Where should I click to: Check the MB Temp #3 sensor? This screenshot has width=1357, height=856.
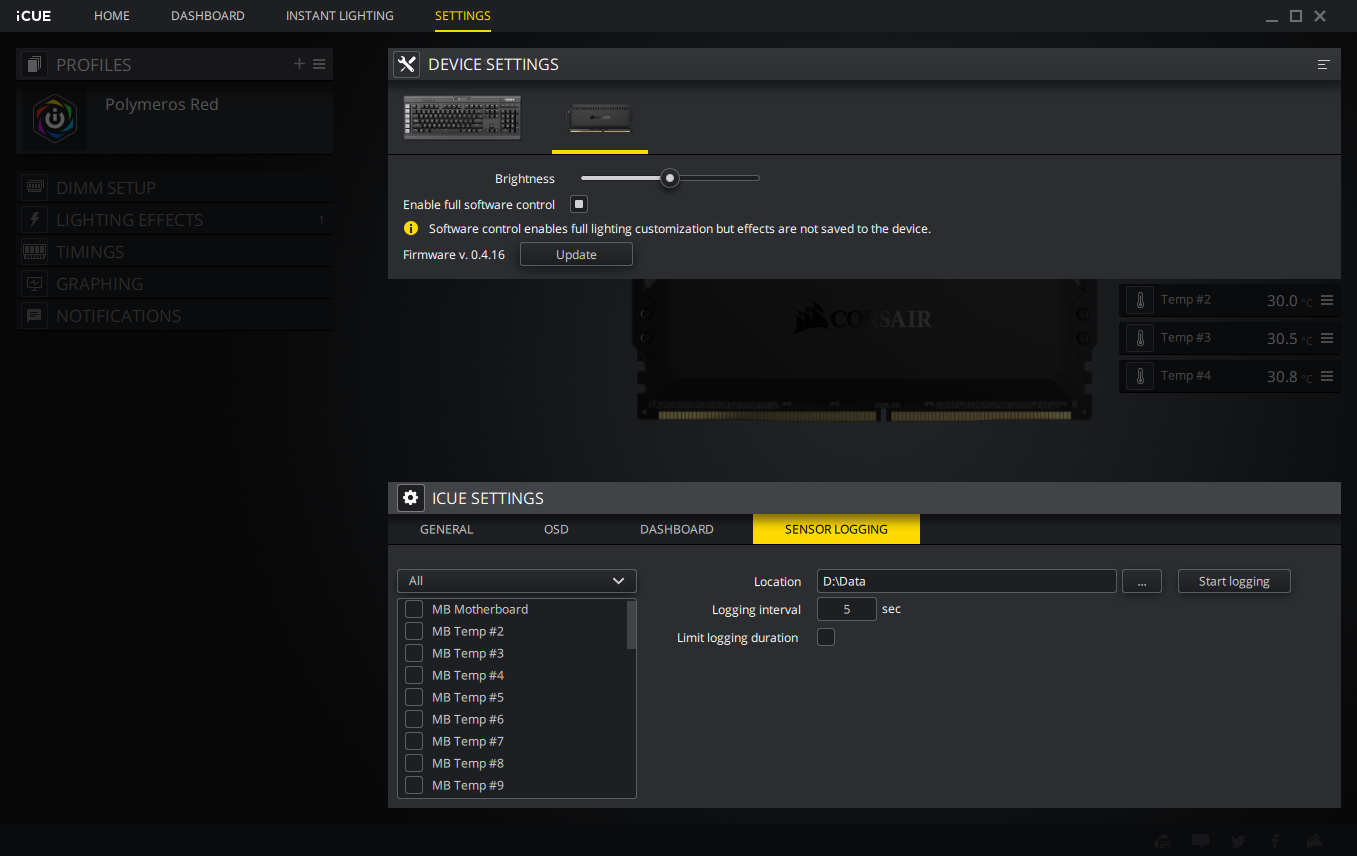[x=413, y=653]
